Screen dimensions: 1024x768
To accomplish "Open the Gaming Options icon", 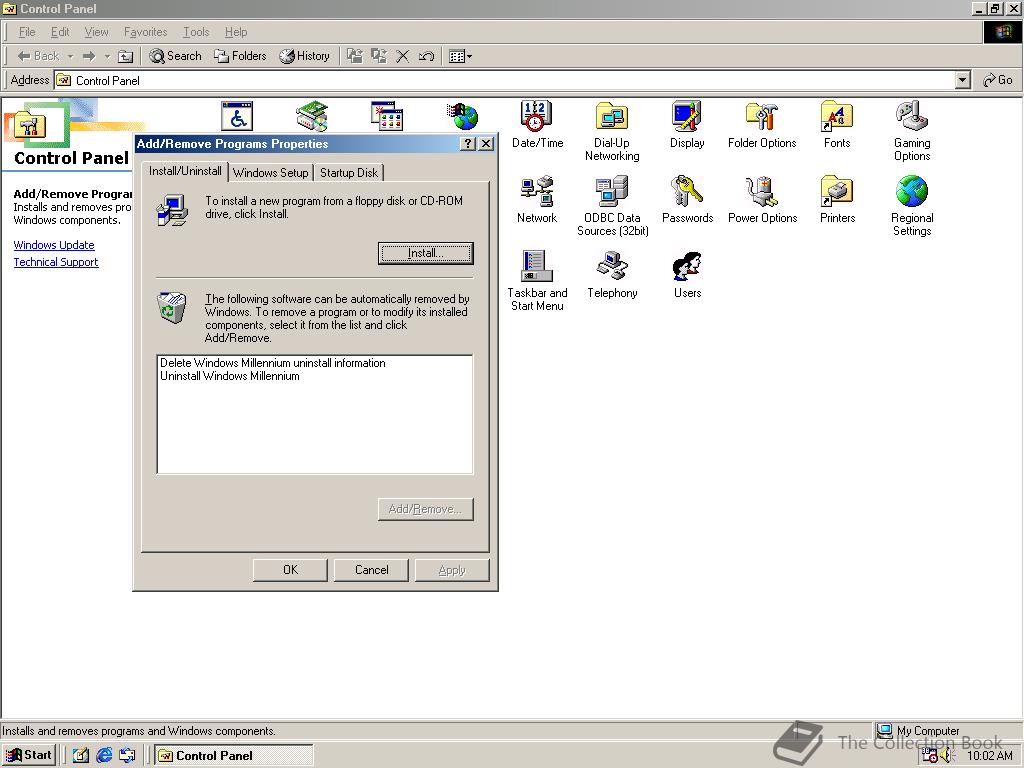I will (x=912, y=131).
